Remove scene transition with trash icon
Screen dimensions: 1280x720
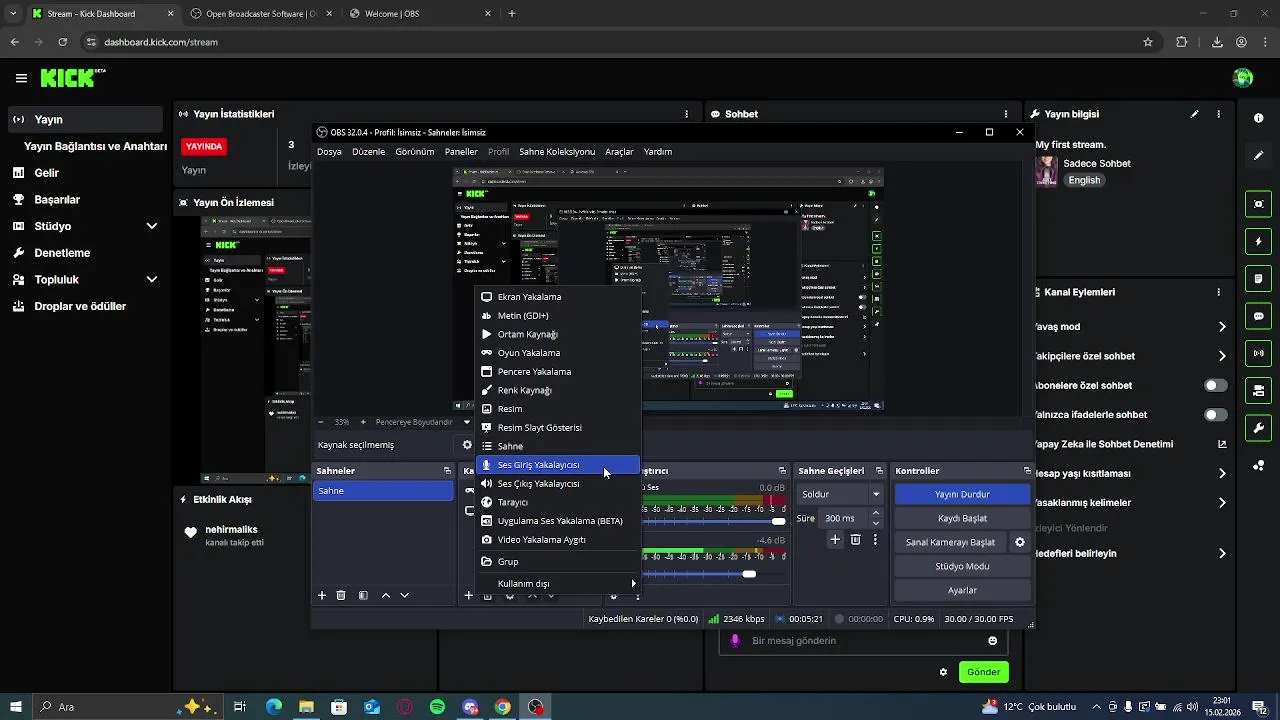855,539
